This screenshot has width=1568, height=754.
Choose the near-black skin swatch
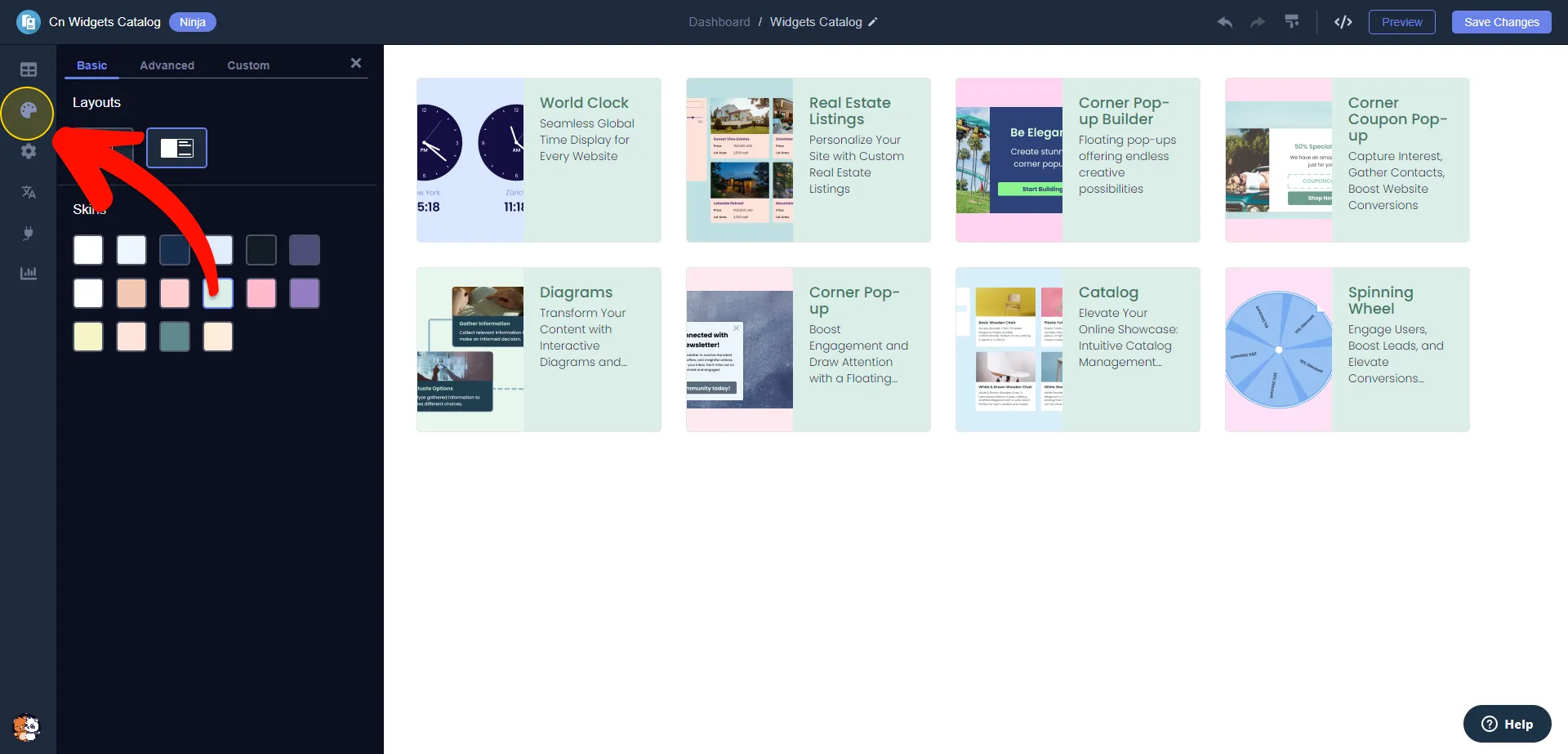[x=261, y=250]
